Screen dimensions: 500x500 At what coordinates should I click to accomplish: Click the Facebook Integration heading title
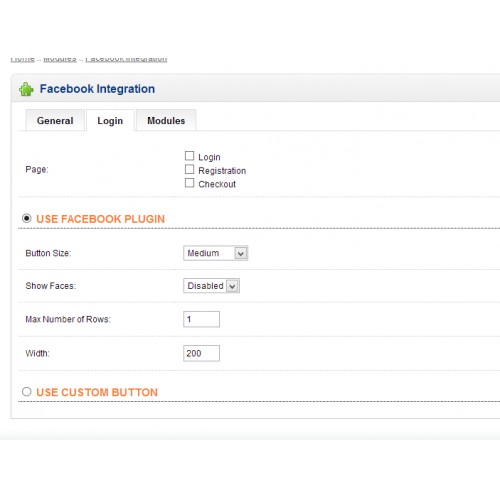pos(97,89)
